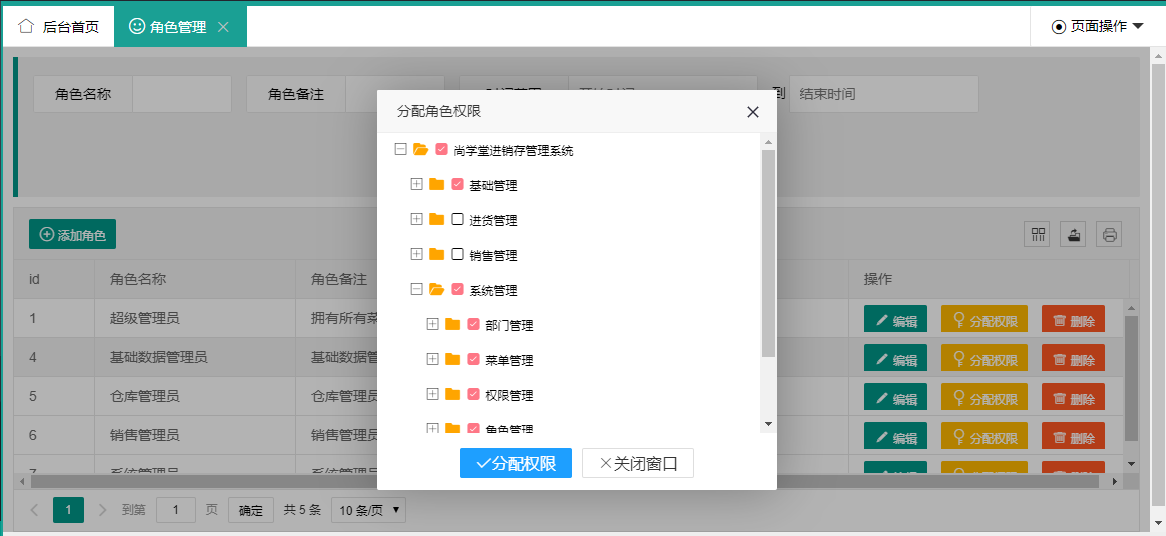Click 分配权限 for 仓库管理员 row

pos(985,398)
